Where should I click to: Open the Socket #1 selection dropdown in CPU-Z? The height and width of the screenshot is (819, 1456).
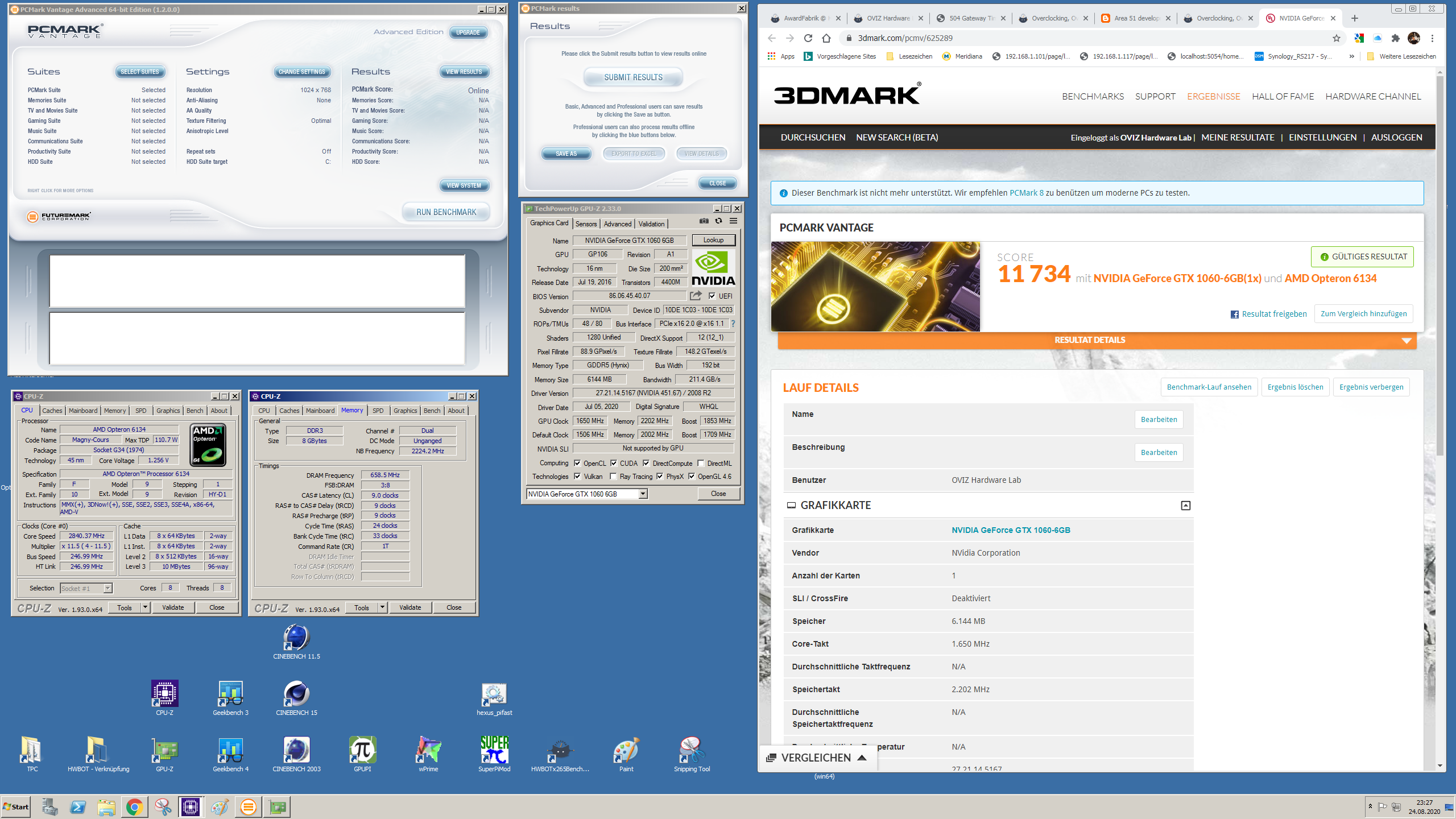pos(108,588)
